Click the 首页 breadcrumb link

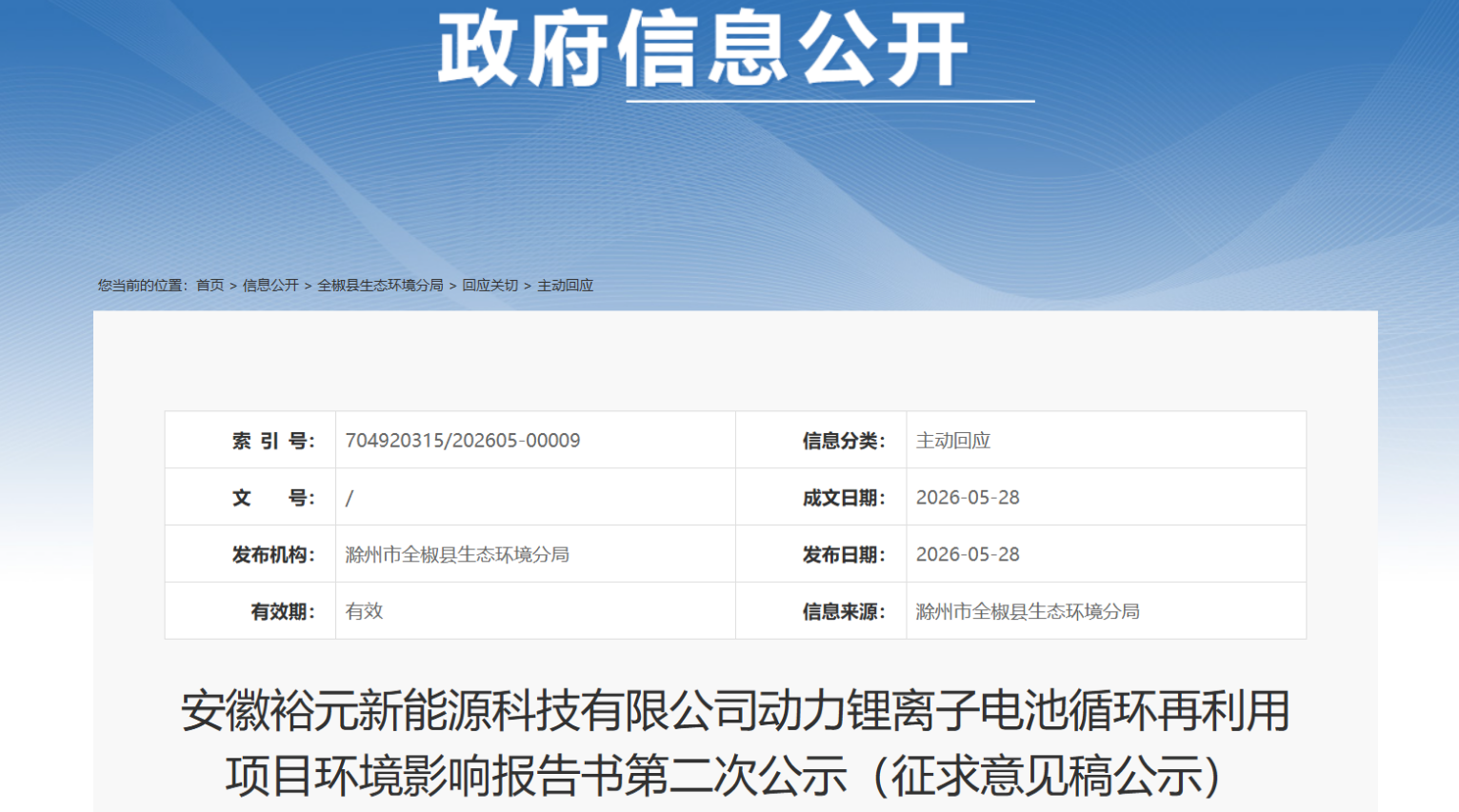[x=210, y=286]
